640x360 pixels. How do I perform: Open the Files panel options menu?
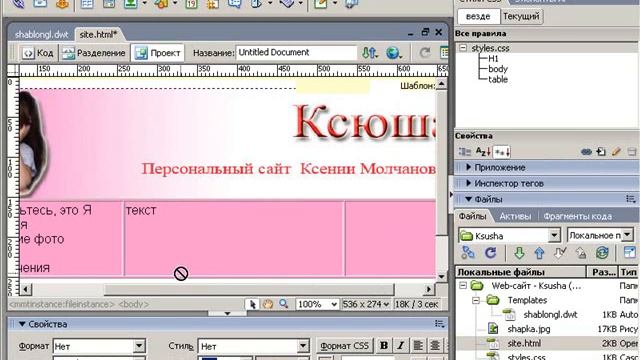tap(631, 199)
